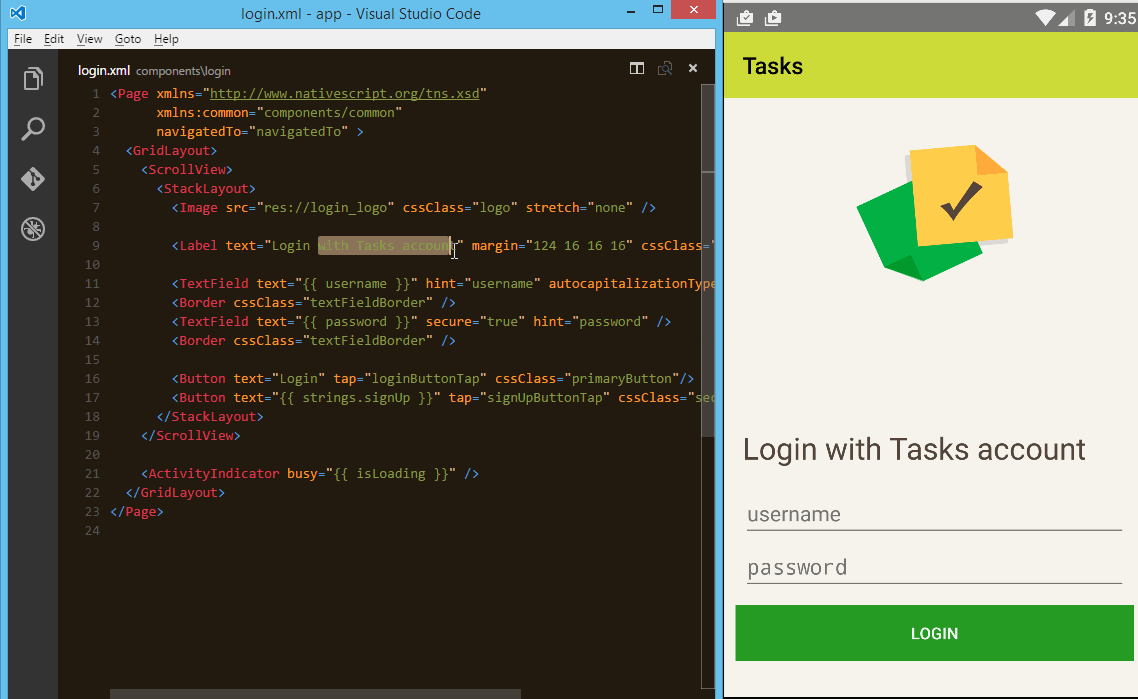The height and width of the screenshot is (699, 1138).
Task: Close the login.xml editor
Action: coord(693,68)
